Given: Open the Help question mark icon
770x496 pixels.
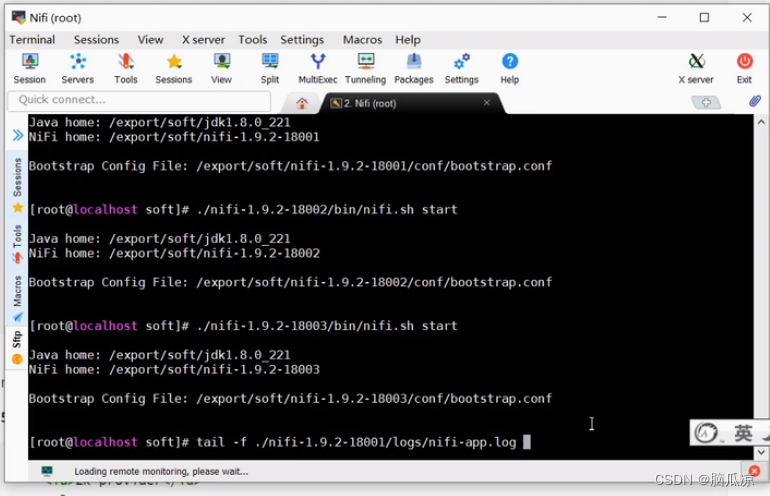Looking at the screenshot, I should tap(510, 68).
